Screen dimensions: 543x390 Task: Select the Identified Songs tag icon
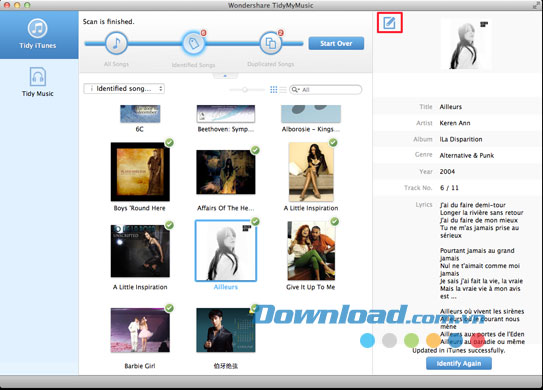193,43
